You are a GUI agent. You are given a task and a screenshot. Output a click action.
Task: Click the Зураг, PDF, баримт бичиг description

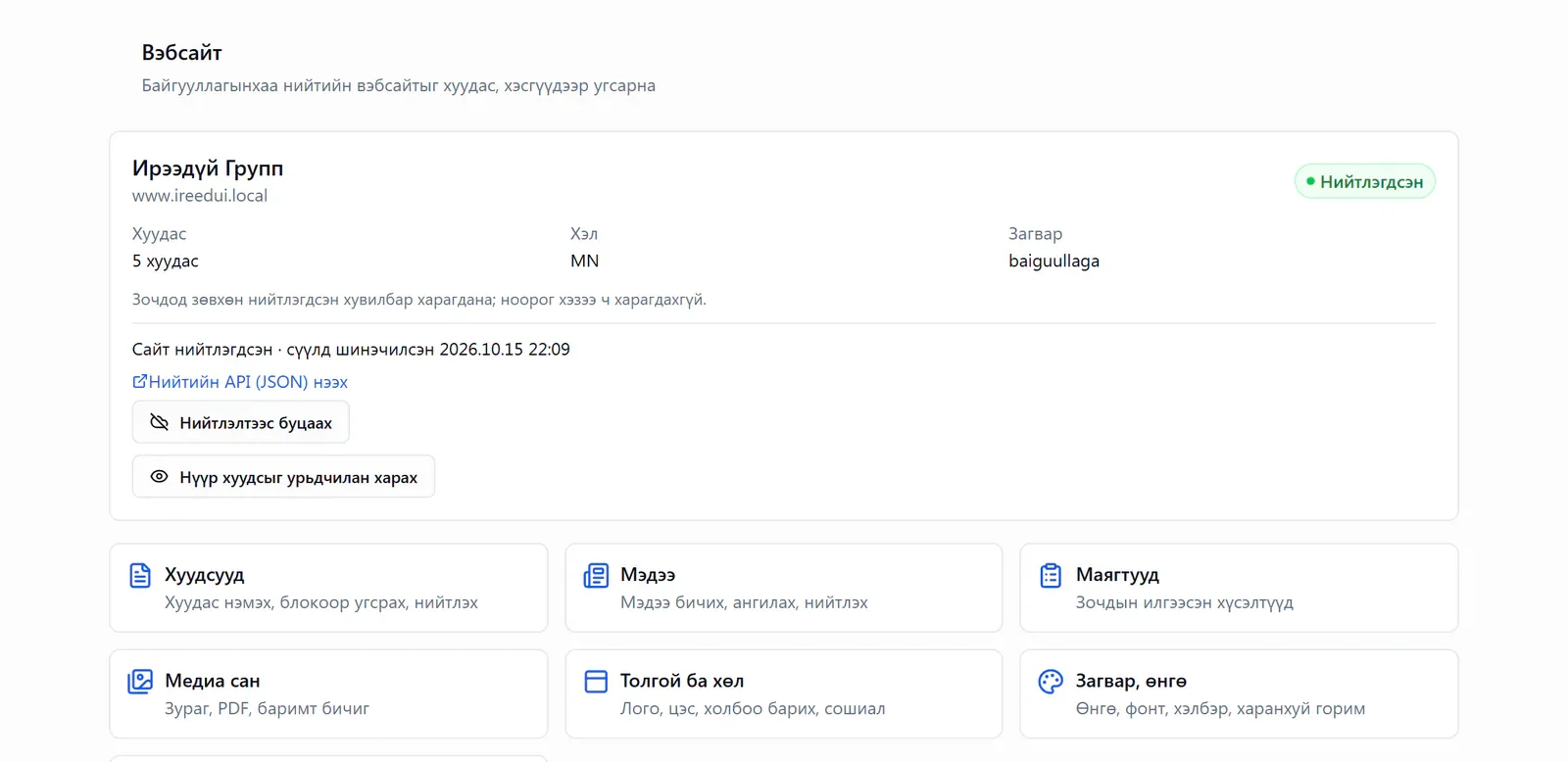point(267,708)
